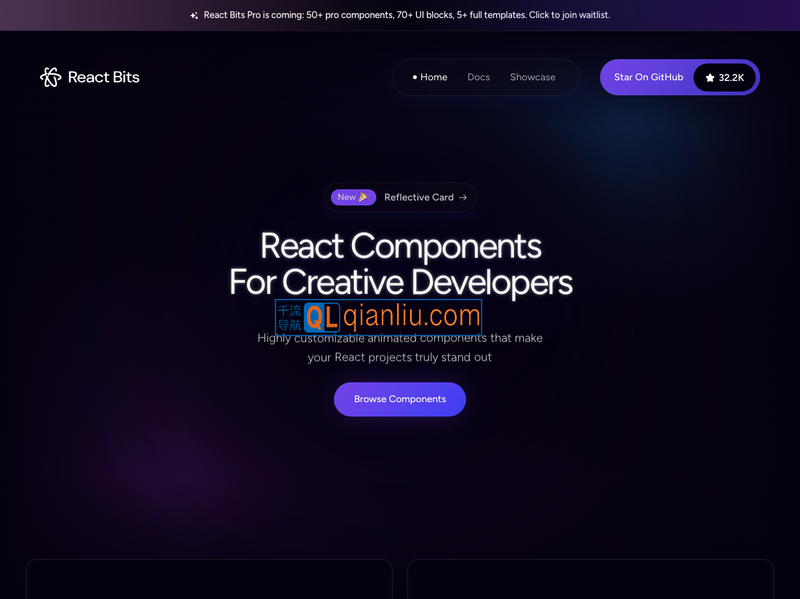The image size is (800, 599).
Task: Select the bottom-right preview card
Action: click(x=590, y=580)
